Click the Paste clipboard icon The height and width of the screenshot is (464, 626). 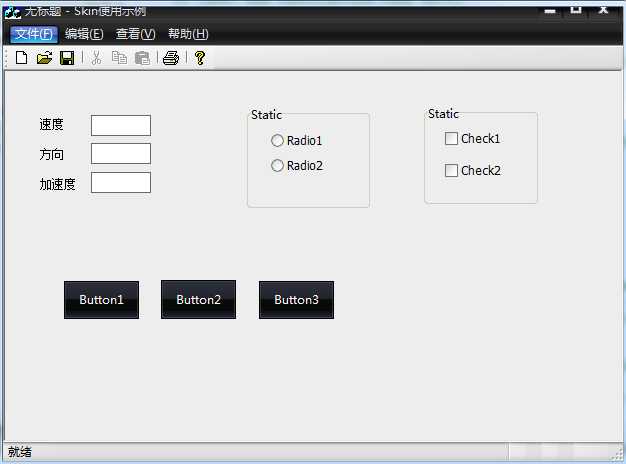tap(142, 58)
